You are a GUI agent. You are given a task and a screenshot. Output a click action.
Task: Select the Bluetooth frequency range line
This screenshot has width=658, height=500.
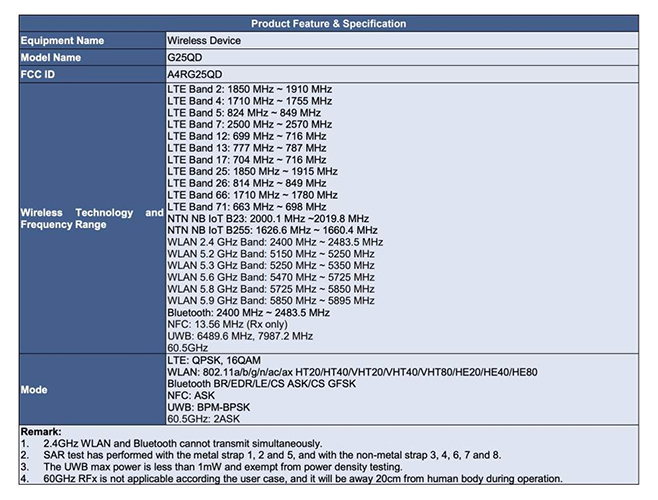click(248, 313)
